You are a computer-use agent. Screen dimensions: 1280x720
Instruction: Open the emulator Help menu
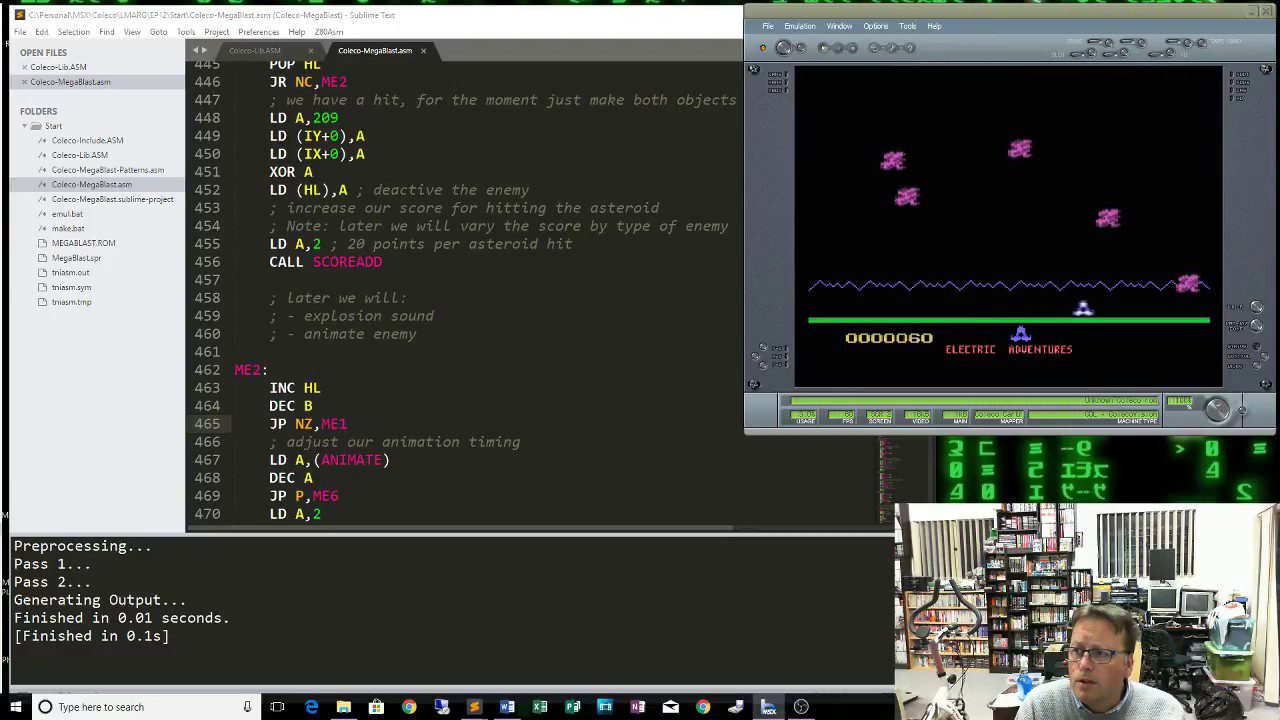click(x=934, y=26)
